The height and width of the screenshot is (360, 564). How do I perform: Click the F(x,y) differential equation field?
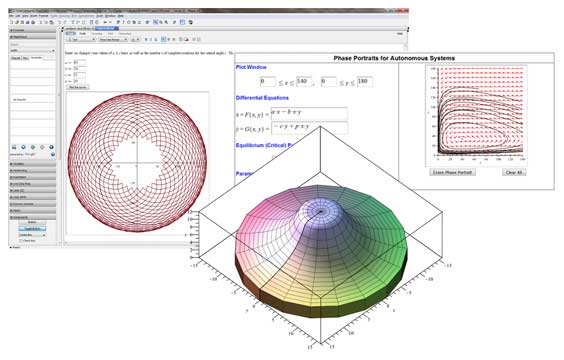309,114
